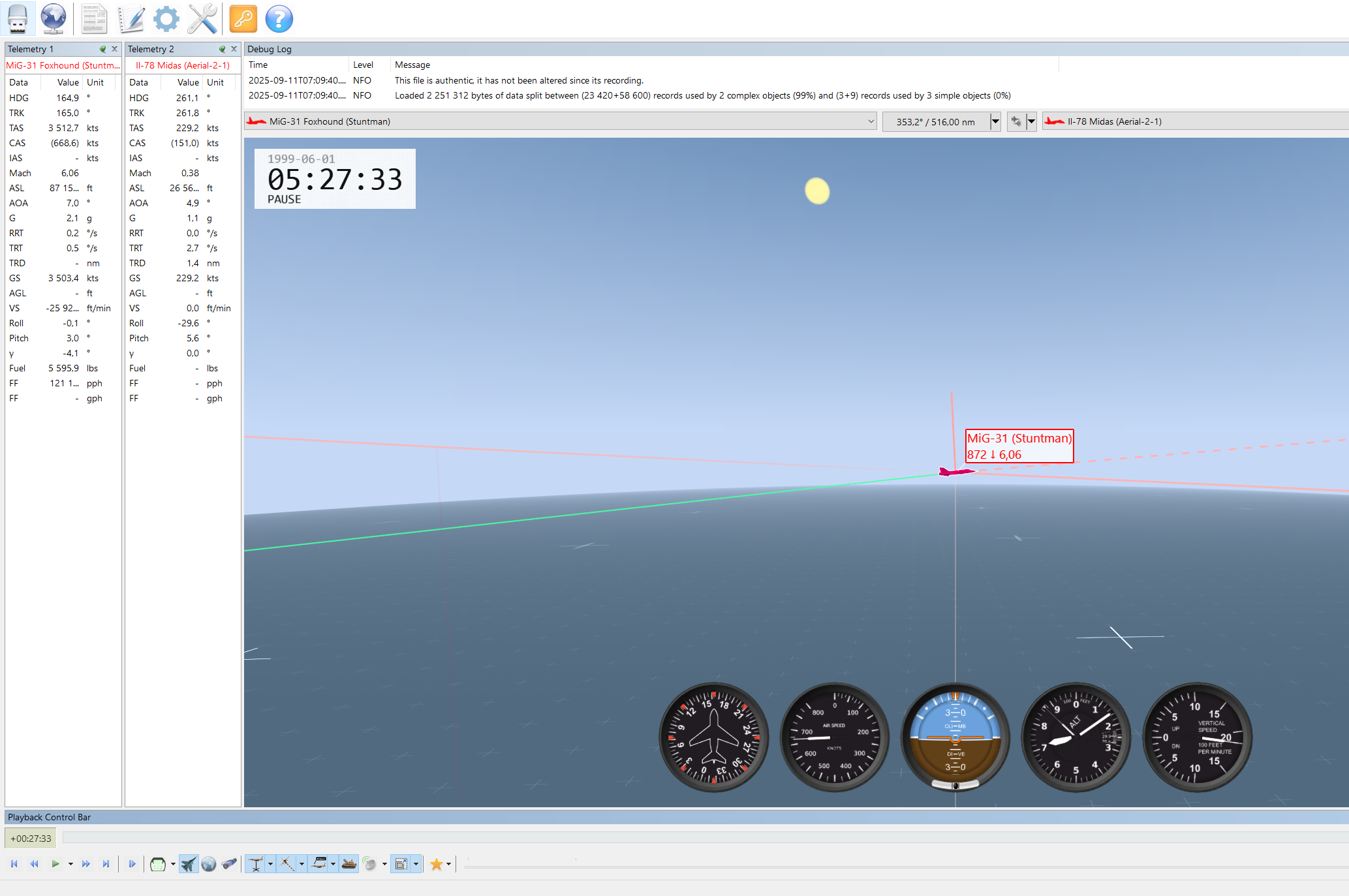The height and width of the screenshot is (896, 1349).
Task: Close the Telemetry 1 panel
Action: click(x=114, y=49)
